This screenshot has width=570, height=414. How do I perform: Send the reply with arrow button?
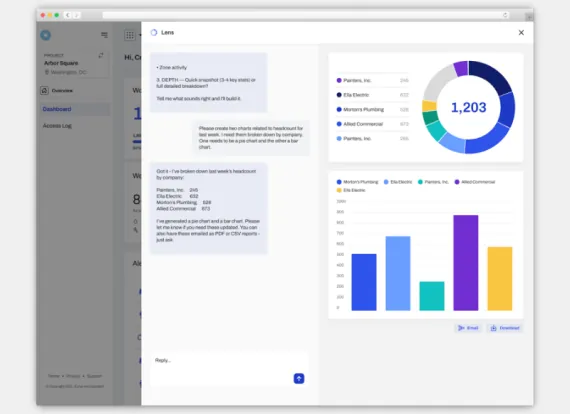pos(299,378)
